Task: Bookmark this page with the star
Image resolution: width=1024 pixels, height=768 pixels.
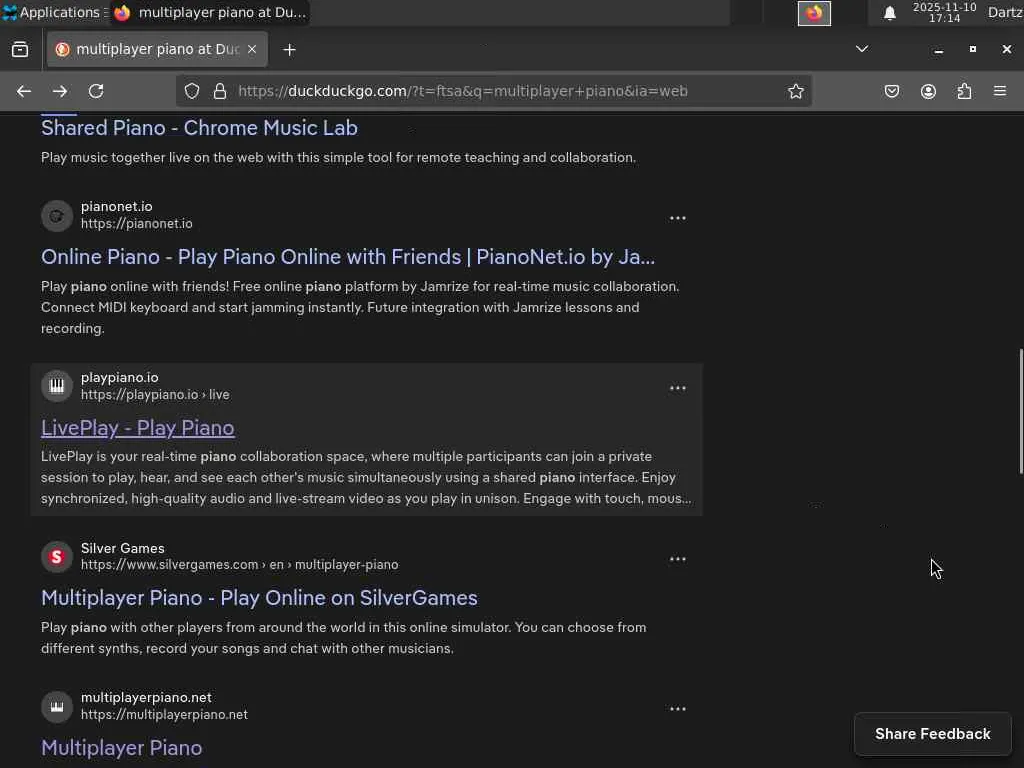Action: click(795, 91)
